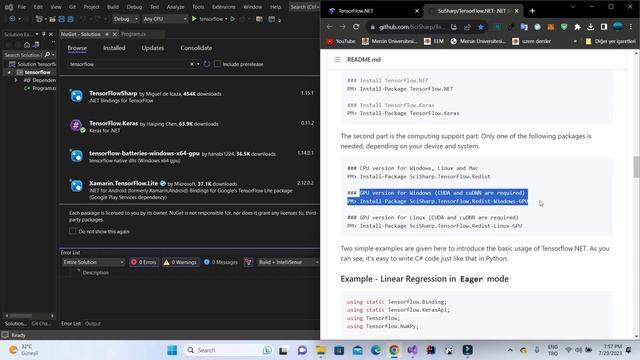Close the Solution Explorer panel

(x=51, y=34)
